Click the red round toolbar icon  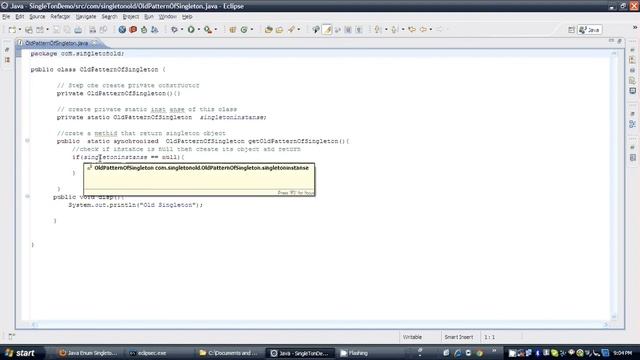point(133,30)
